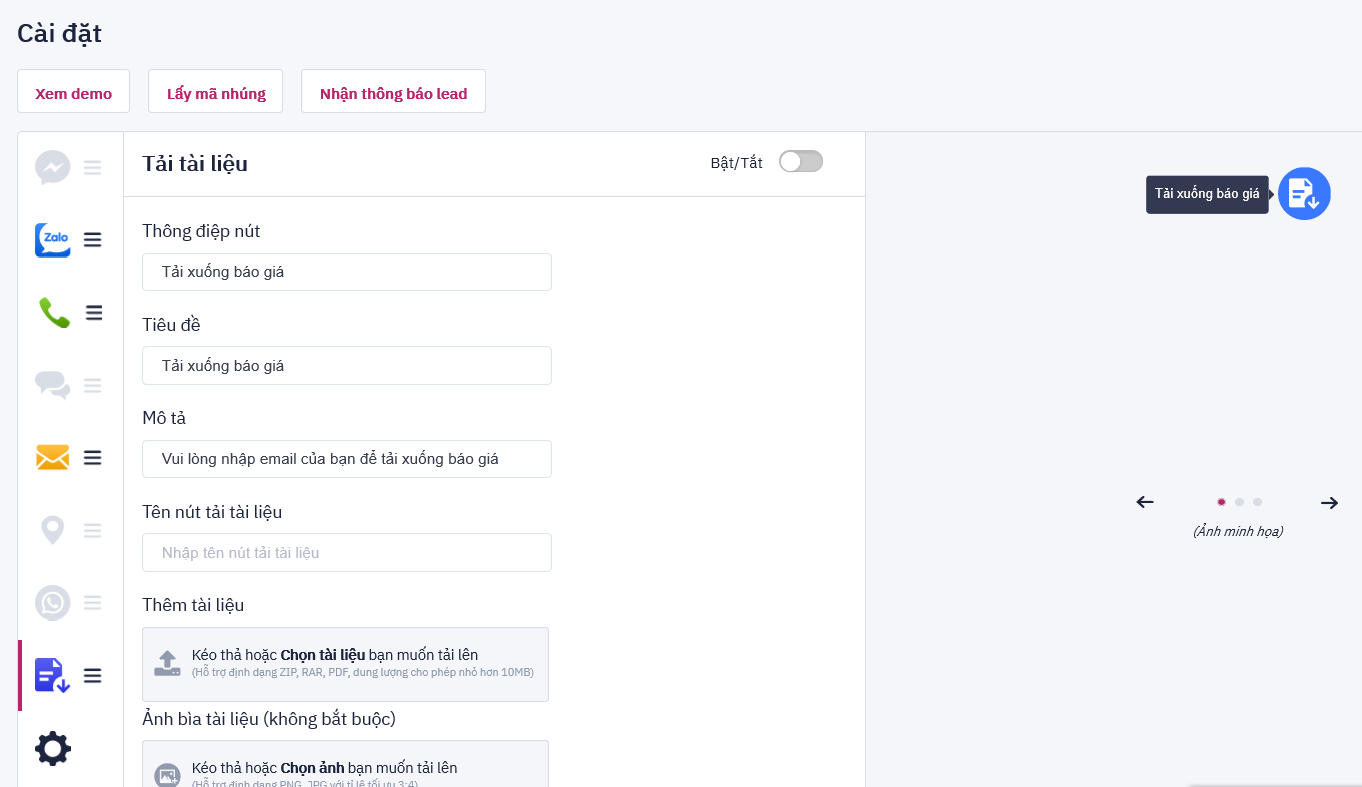Open the gear settings icon in sidebar
This screenshot has width=1362, height=787.
(53, 749)
